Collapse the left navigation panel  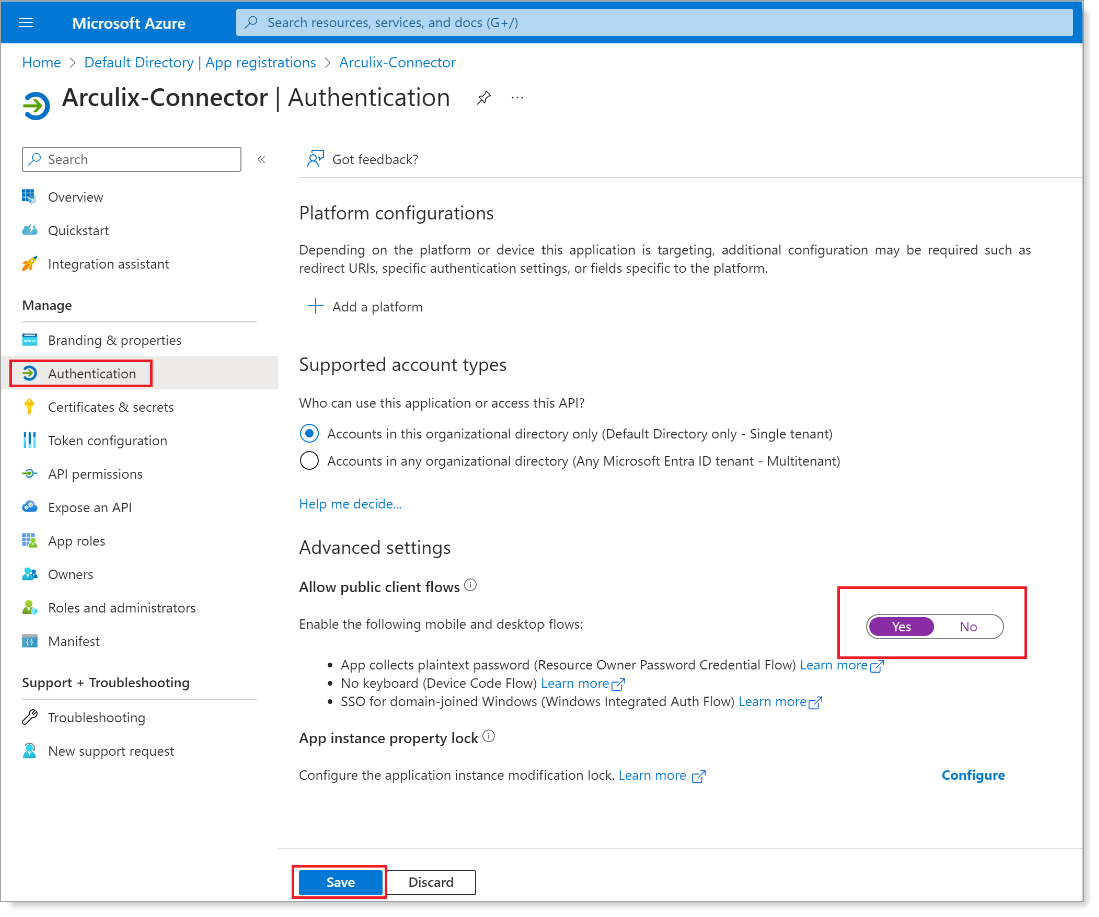coord(261,159)
